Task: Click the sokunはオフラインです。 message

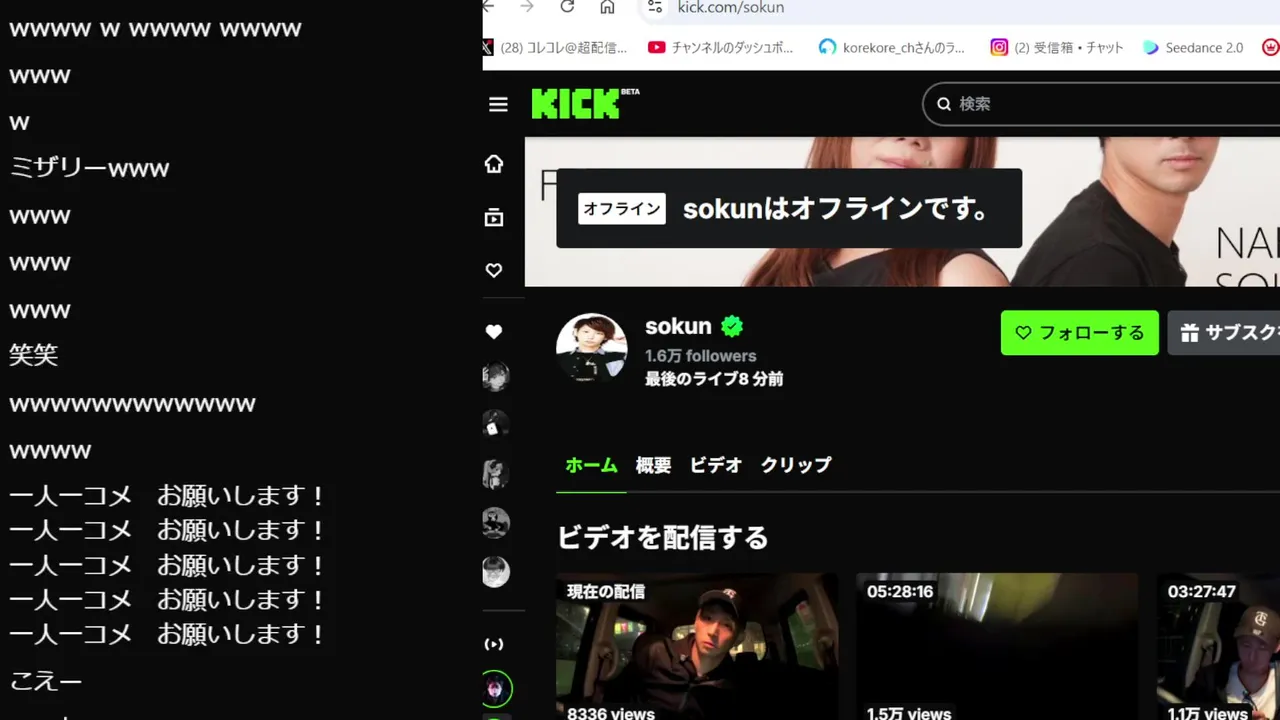Action: 836,208
